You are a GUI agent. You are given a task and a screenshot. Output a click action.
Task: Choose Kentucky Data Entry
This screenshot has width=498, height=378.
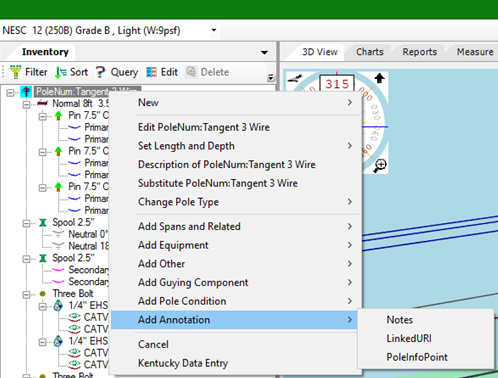tap(235, 363)
